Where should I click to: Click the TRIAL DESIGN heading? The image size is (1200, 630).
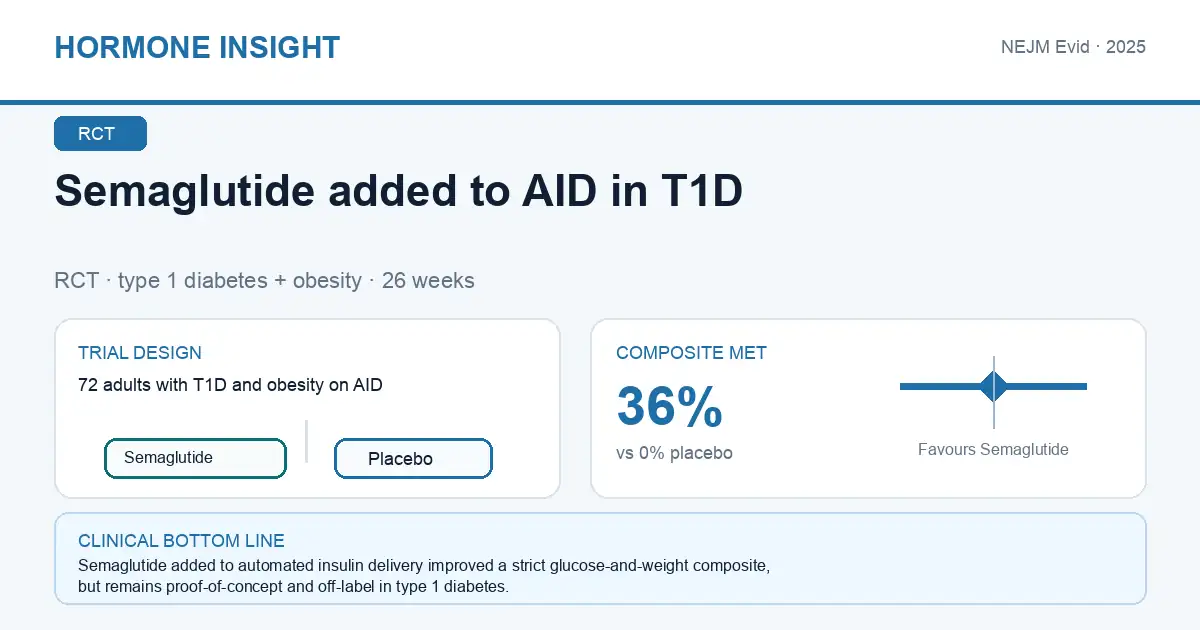(140, 353)
